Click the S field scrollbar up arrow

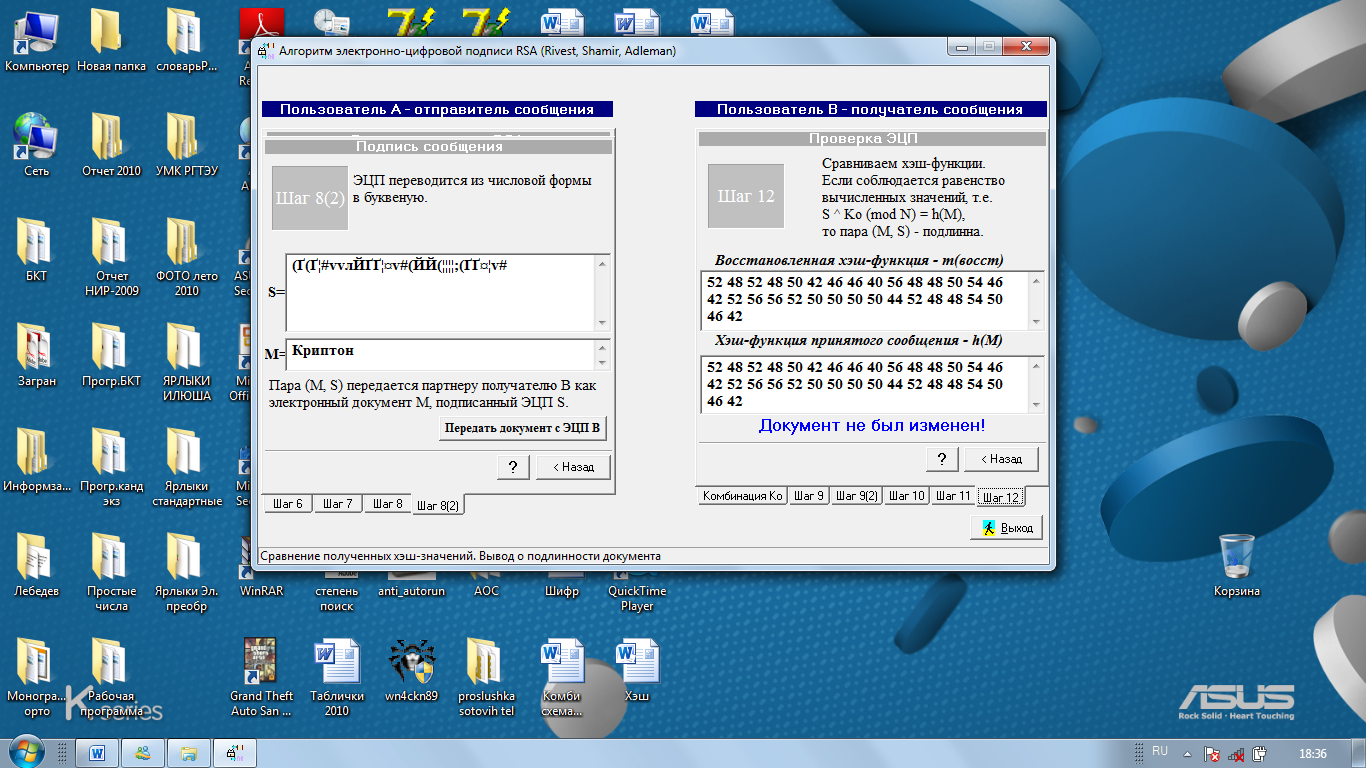[602, 263]
